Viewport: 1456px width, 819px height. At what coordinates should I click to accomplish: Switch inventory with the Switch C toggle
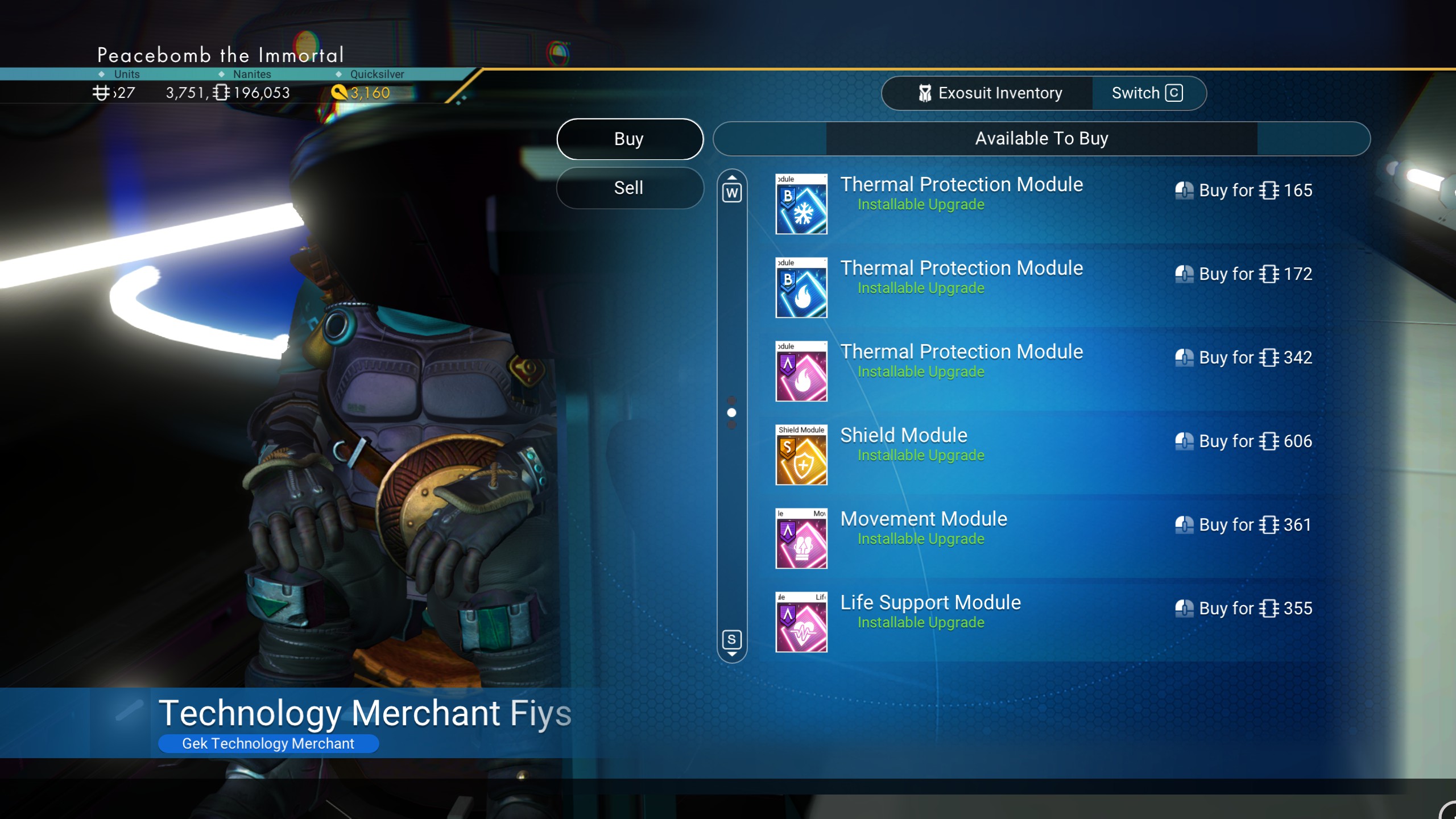(1148, 93)
